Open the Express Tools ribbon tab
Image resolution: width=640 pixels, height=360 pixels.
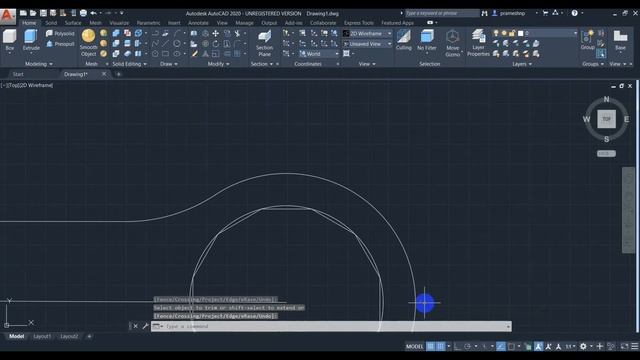click(x=358, y=23)
